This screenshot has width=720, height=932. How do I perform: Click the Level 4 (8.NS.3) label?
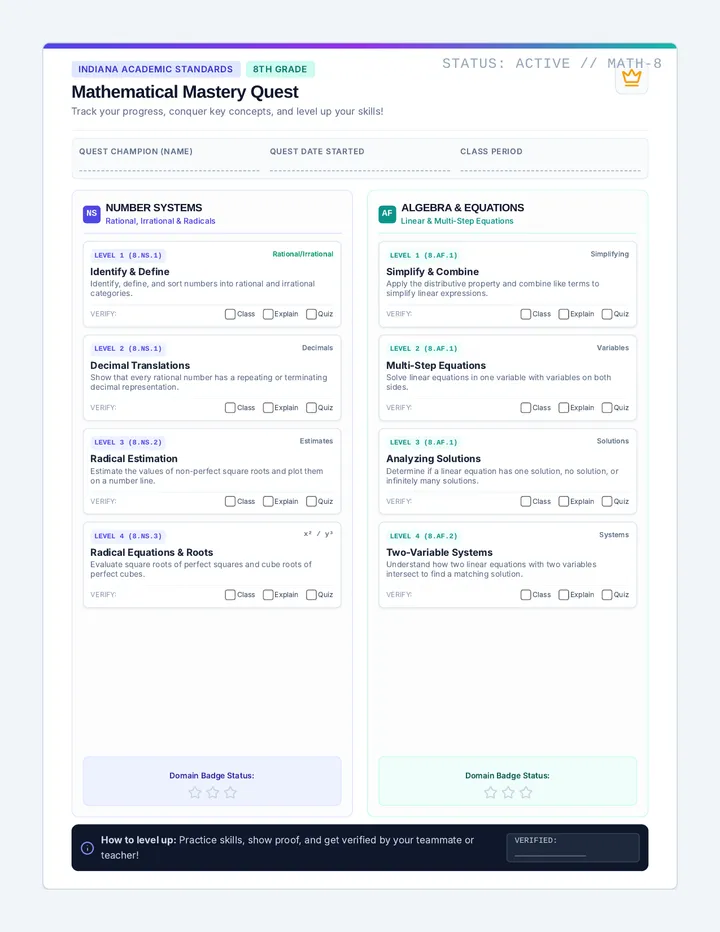tap(128, 536)
